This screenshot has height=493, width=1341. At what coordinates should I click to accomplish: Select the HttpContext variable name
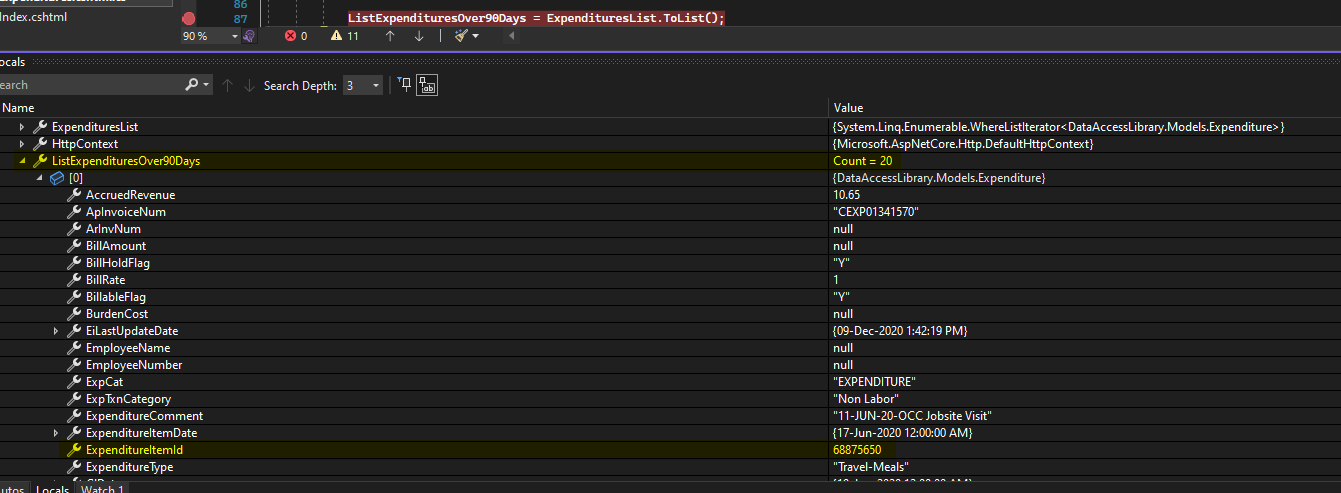click(x=85, y=144)
